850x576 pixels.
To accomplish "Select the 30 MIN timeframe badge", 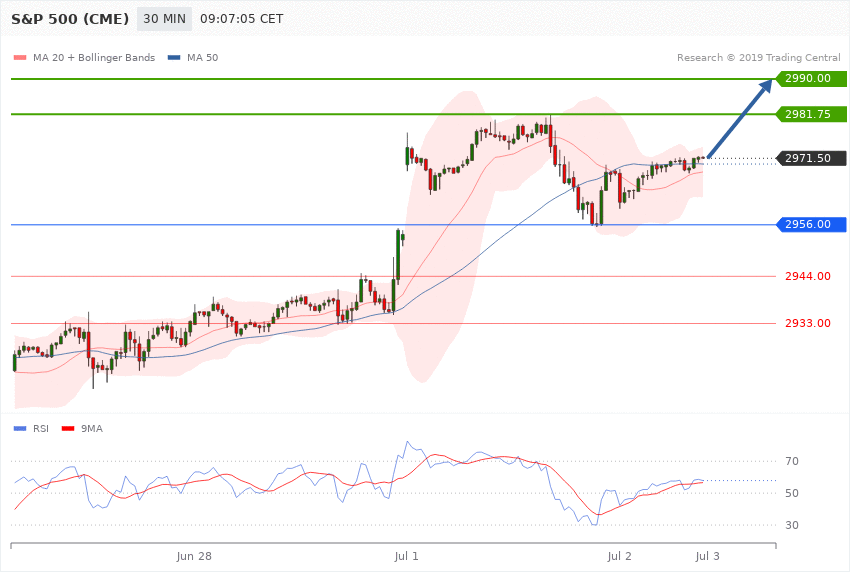I will pos(164,19).
